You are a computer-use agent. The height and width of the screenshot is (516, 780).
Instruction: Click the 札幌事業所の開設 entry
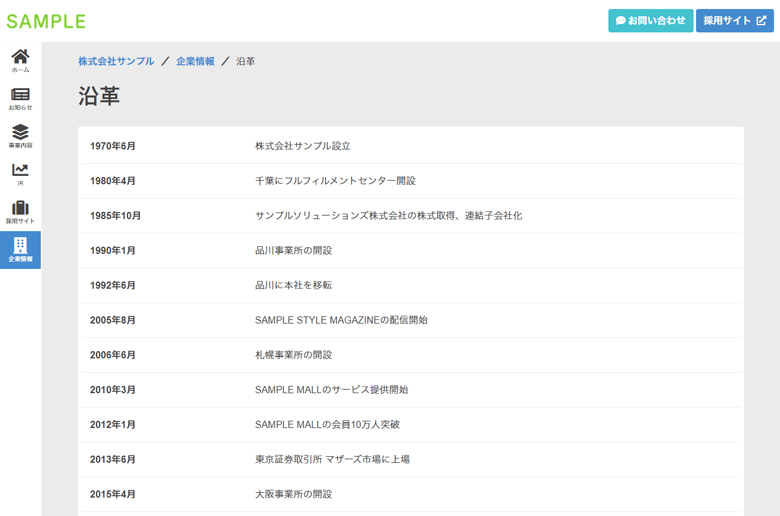(x=293, y=355)
